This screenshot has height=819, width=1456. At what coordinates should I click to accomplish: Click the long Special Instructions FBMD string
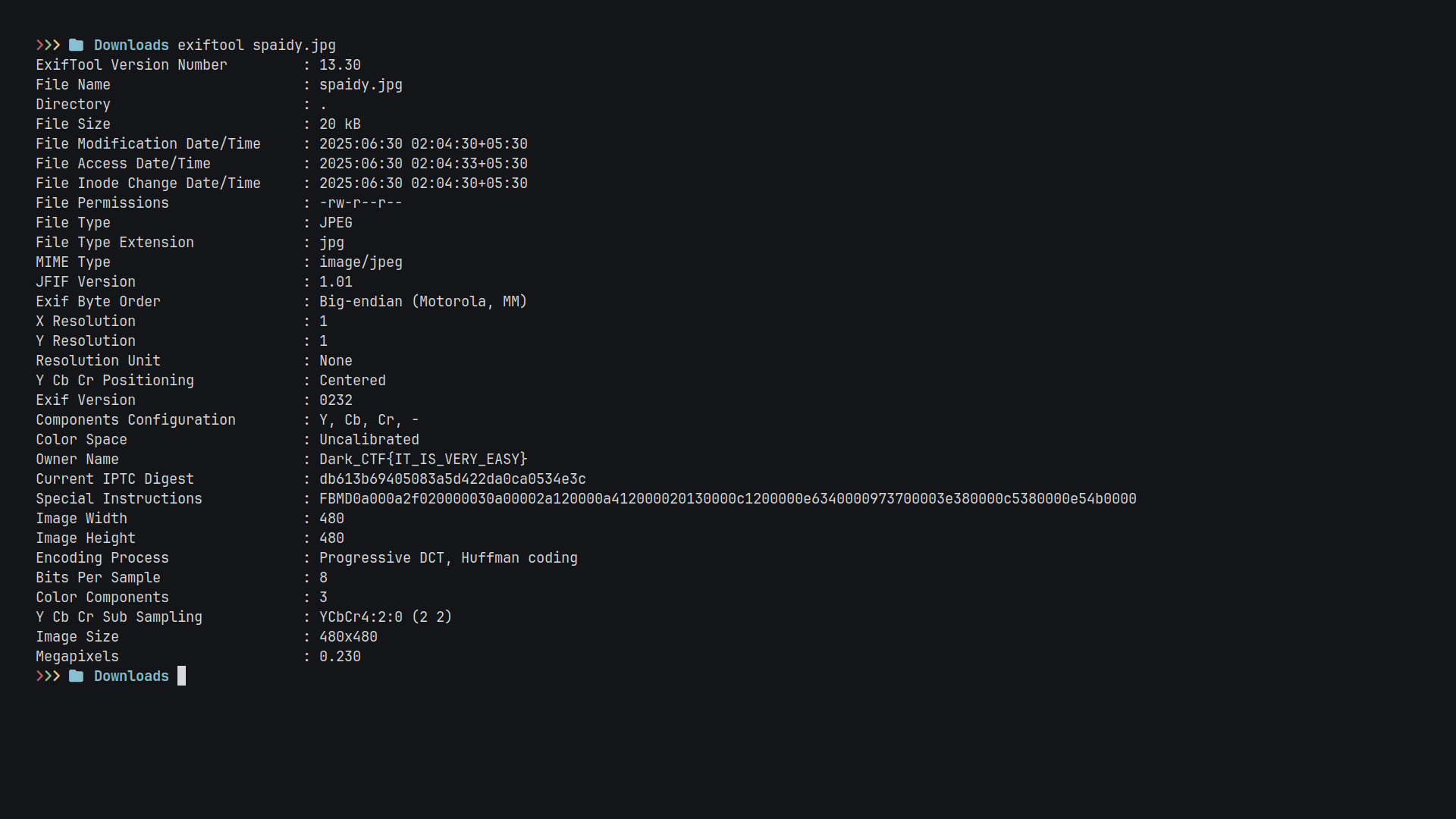[727, 499]
